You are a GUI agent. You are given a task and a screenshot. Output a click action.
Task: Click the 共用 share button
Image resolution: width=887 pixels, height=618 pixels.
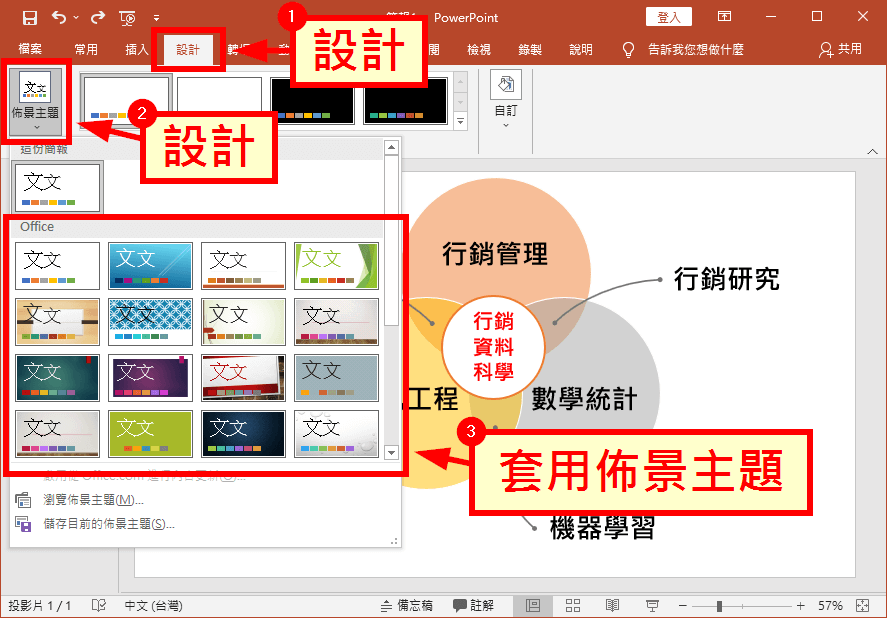pos(841,49)
